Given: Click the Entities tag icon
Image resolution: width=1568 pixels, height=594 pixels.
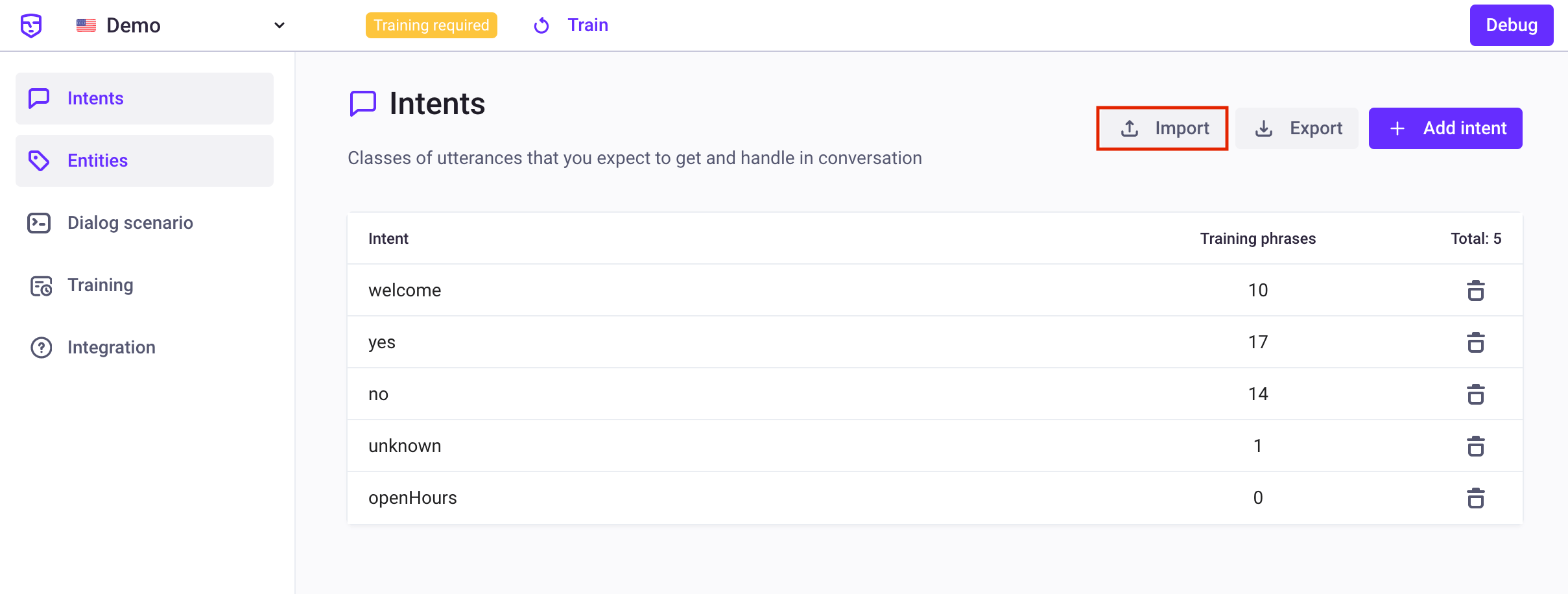Looking at the screenshot, I should [x=39, y=161].
